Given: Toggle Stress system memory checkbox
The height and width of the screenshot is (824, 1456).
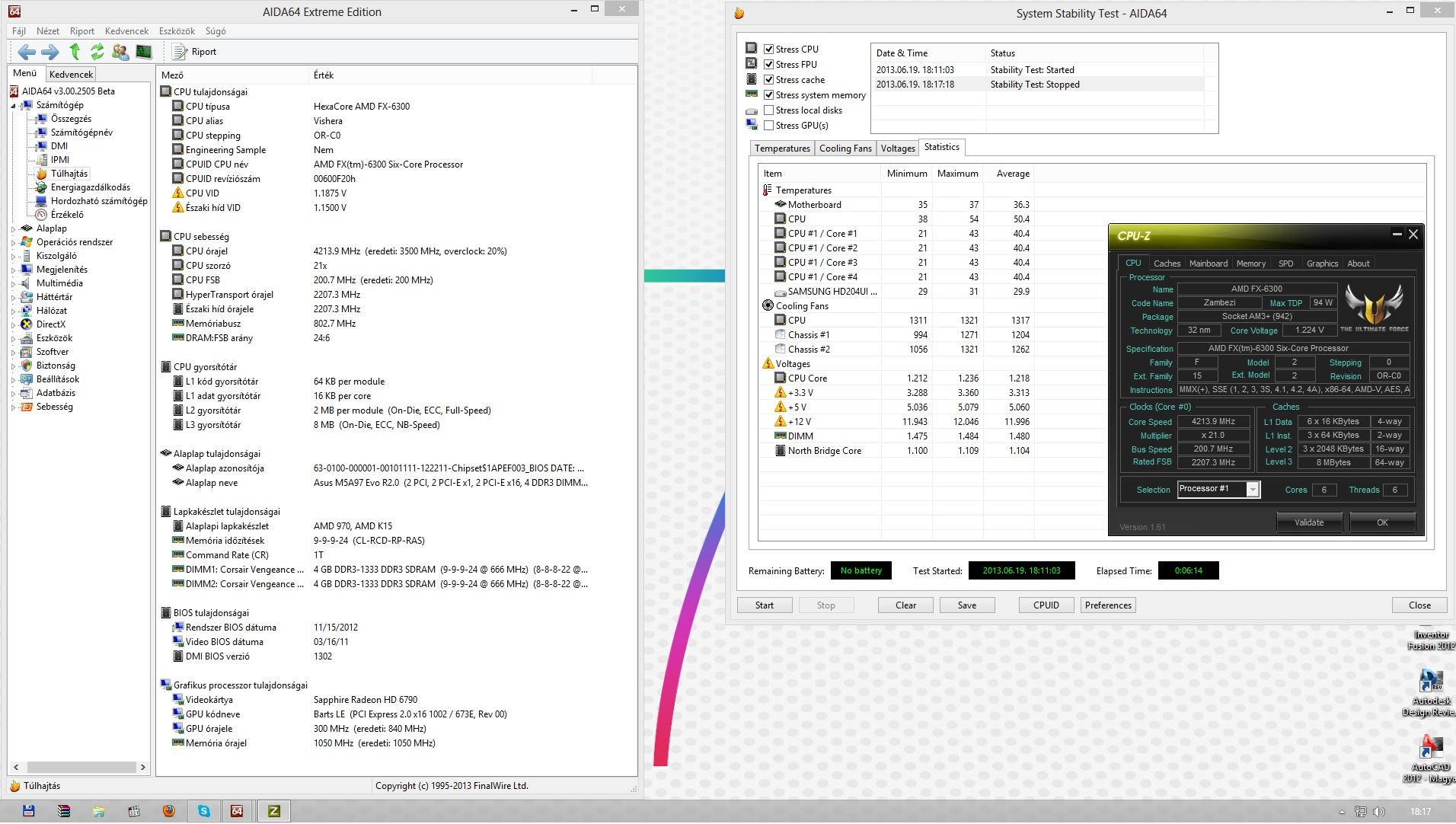Looking at the screenshot, I should coord(769,95).
